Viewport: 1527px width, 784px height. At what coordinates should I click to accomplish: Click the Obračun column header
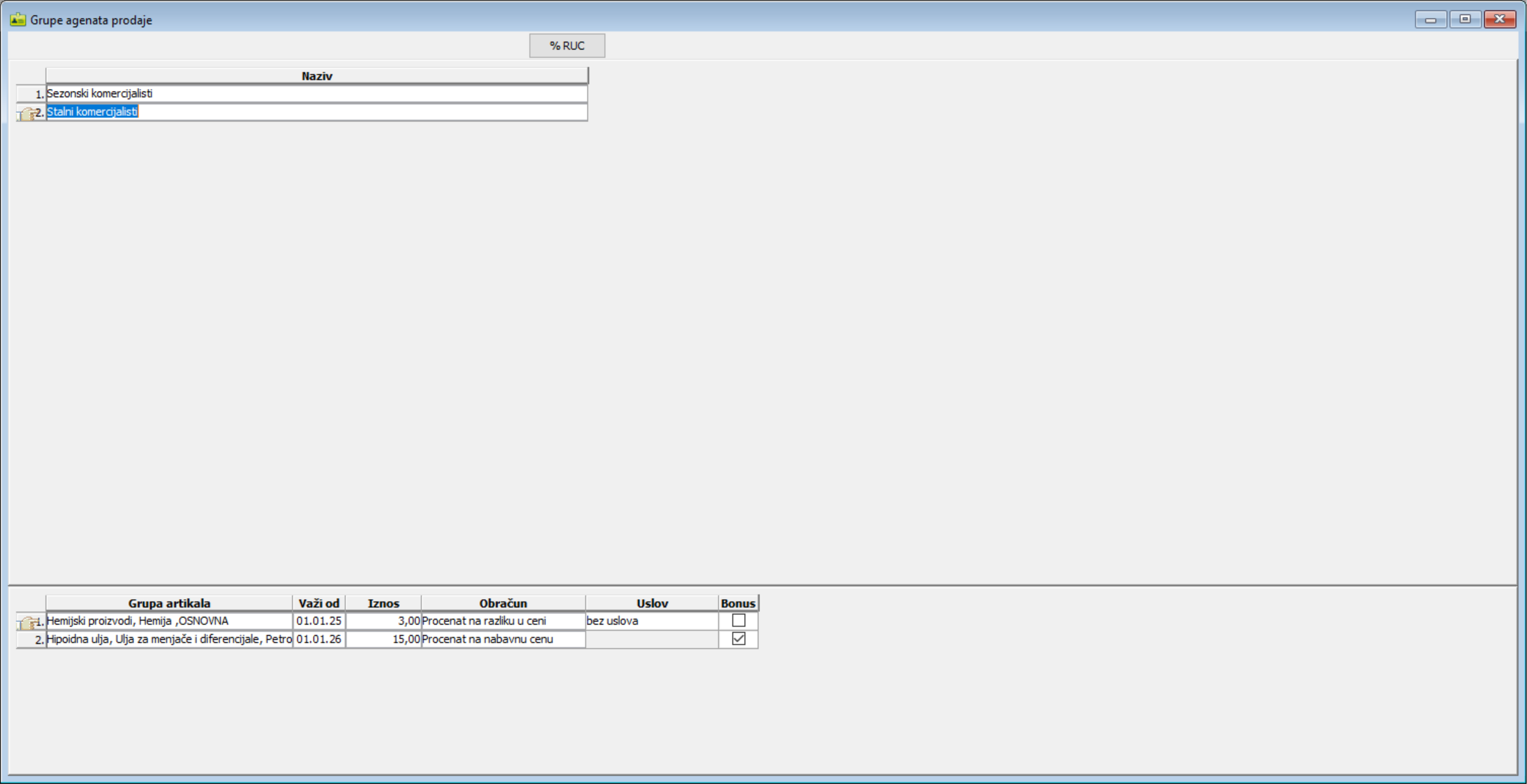(503, 603)
